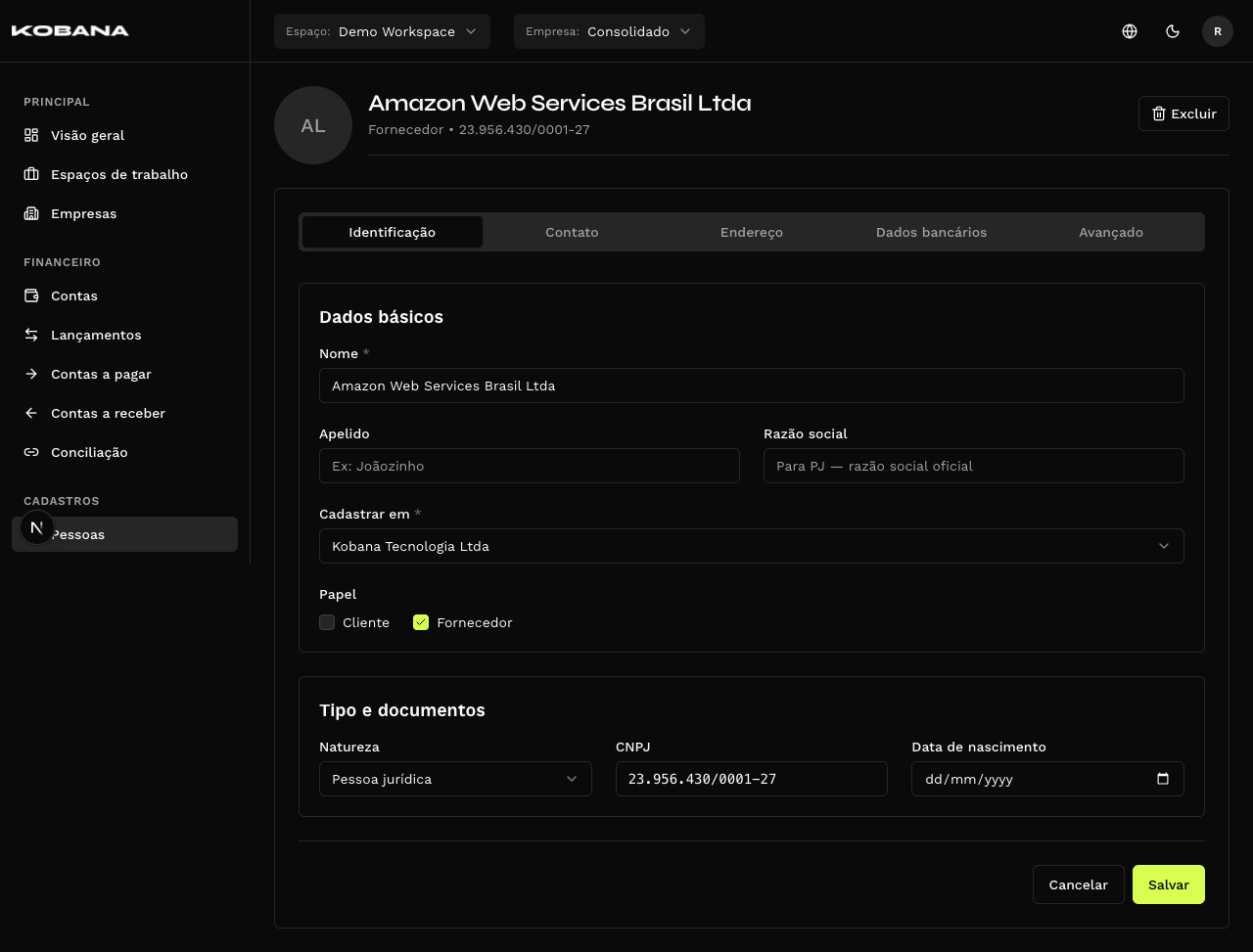Click the Lançamentos swap arrows icon
This screenshot has width=1253, height=952.
coord(31,335)
